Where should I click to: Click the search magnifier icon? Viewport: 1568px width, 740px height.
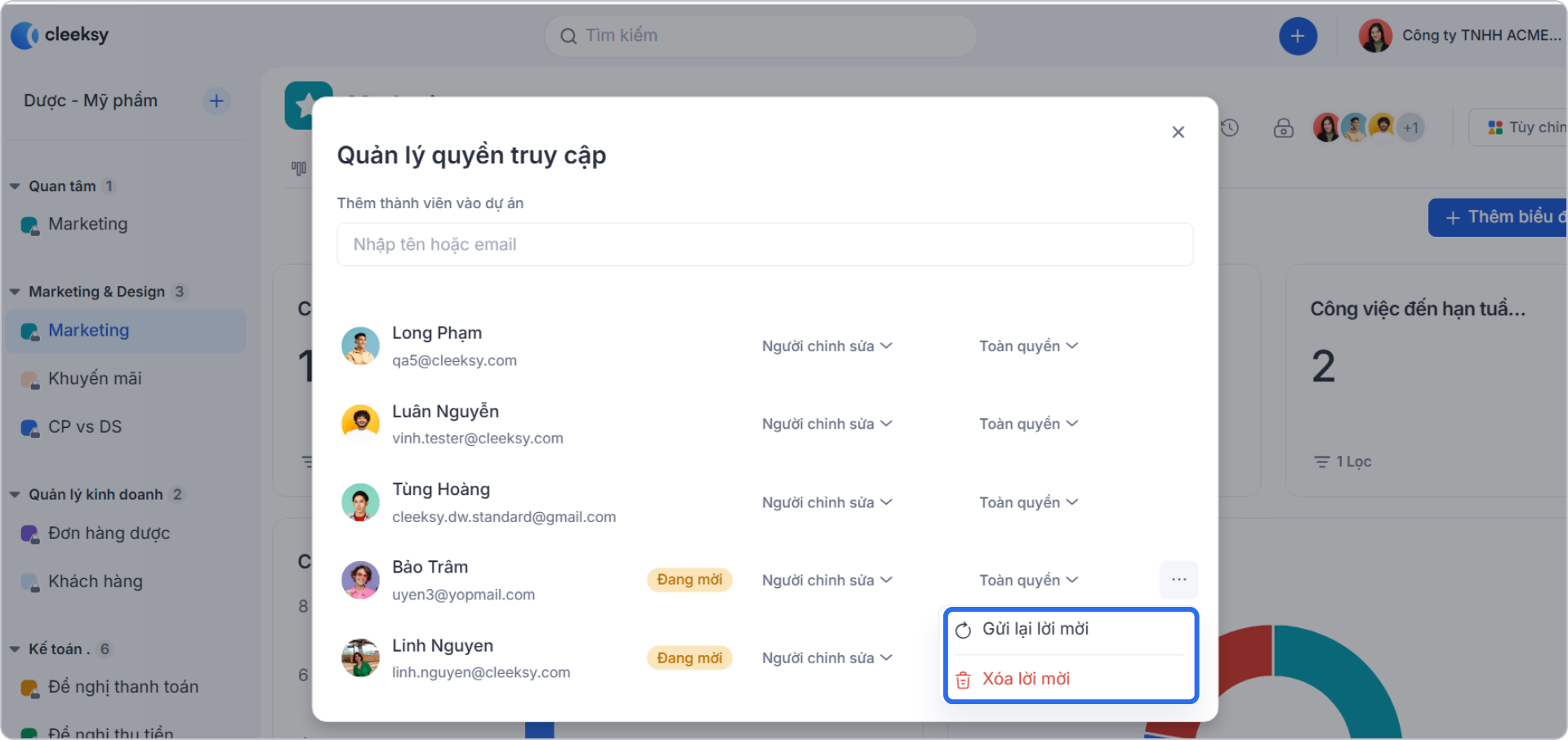pyautogui.click(x=568, y=36)
